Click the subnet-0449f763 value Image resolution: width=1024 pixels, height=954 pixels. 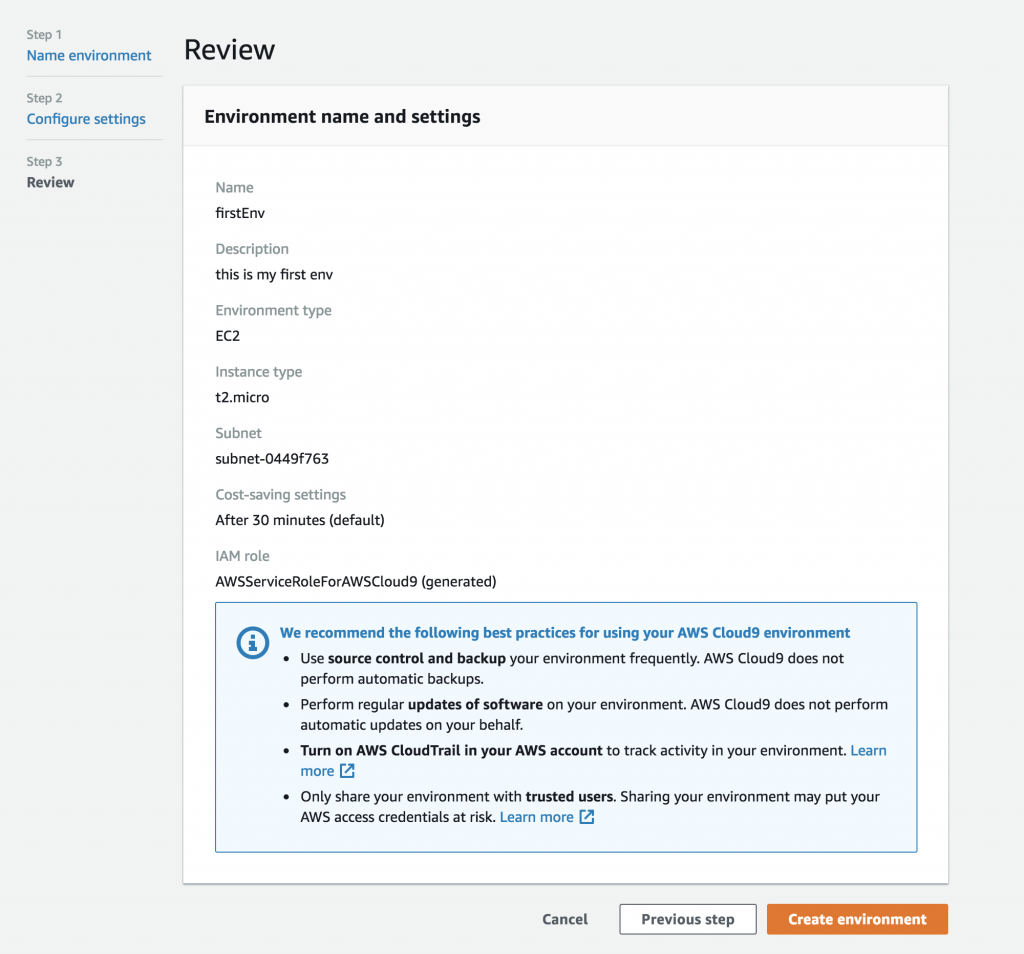272,458
